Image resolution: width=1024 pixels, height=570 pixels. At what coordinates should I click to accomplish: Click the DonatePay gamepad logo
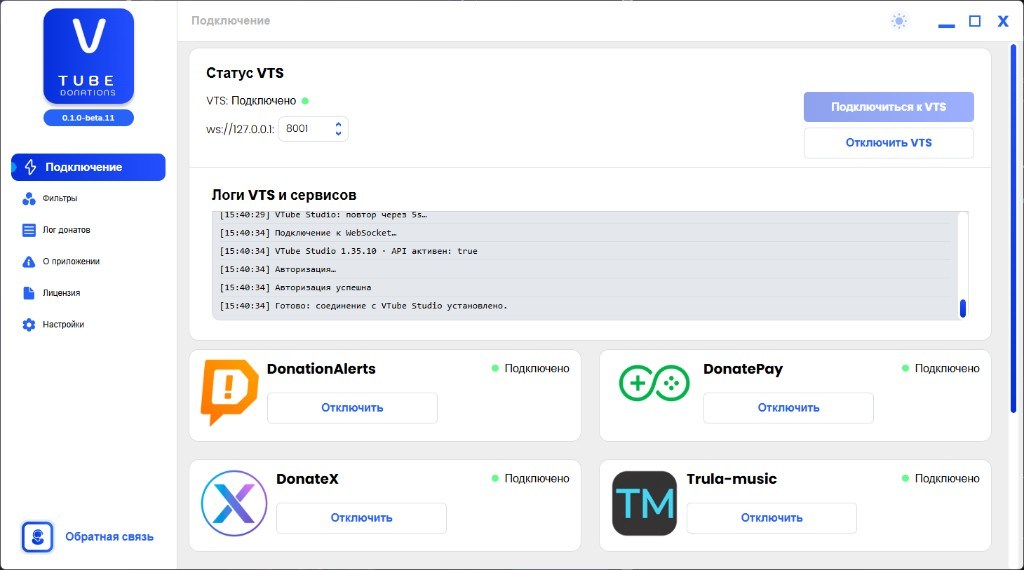pos(654,383)
